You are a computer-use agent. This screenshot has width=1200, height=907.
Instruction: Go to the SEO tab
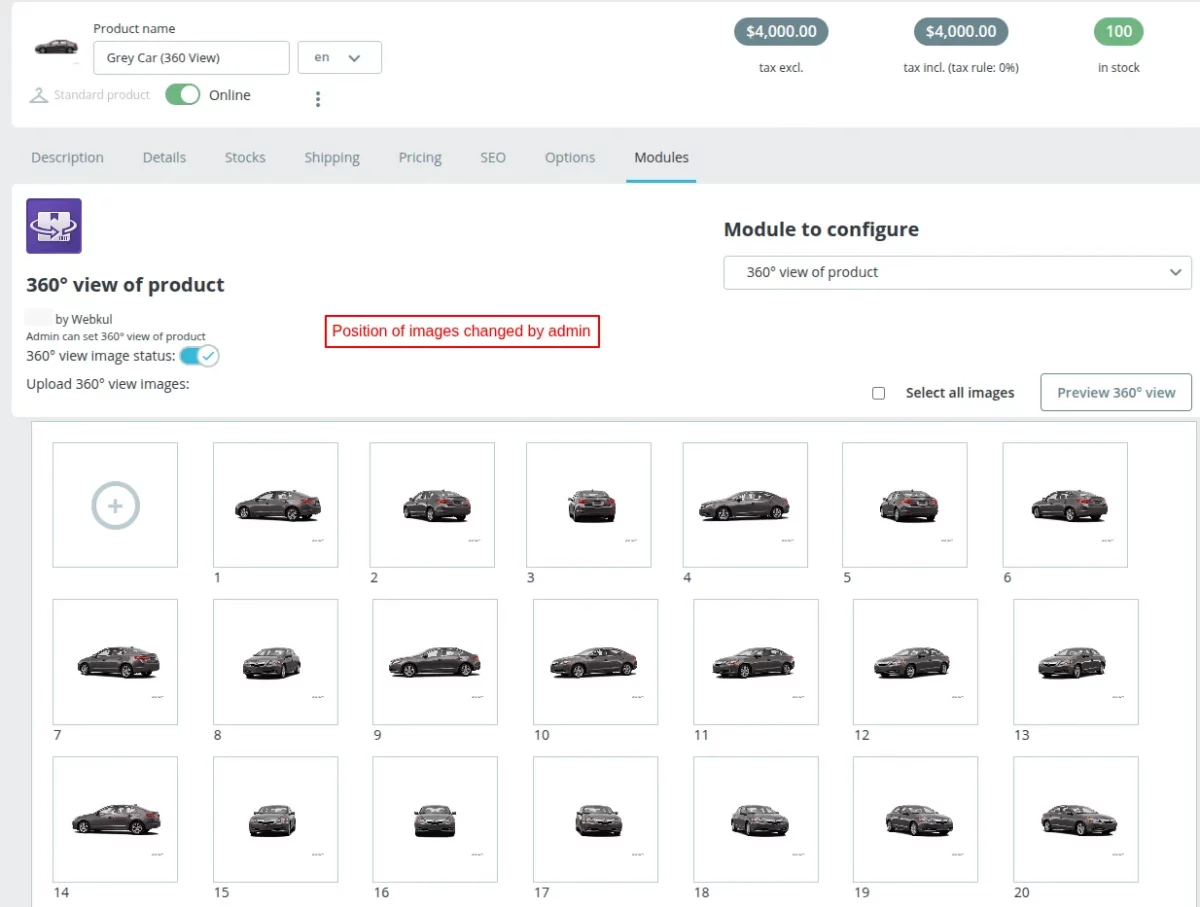(x=493, y=158)
